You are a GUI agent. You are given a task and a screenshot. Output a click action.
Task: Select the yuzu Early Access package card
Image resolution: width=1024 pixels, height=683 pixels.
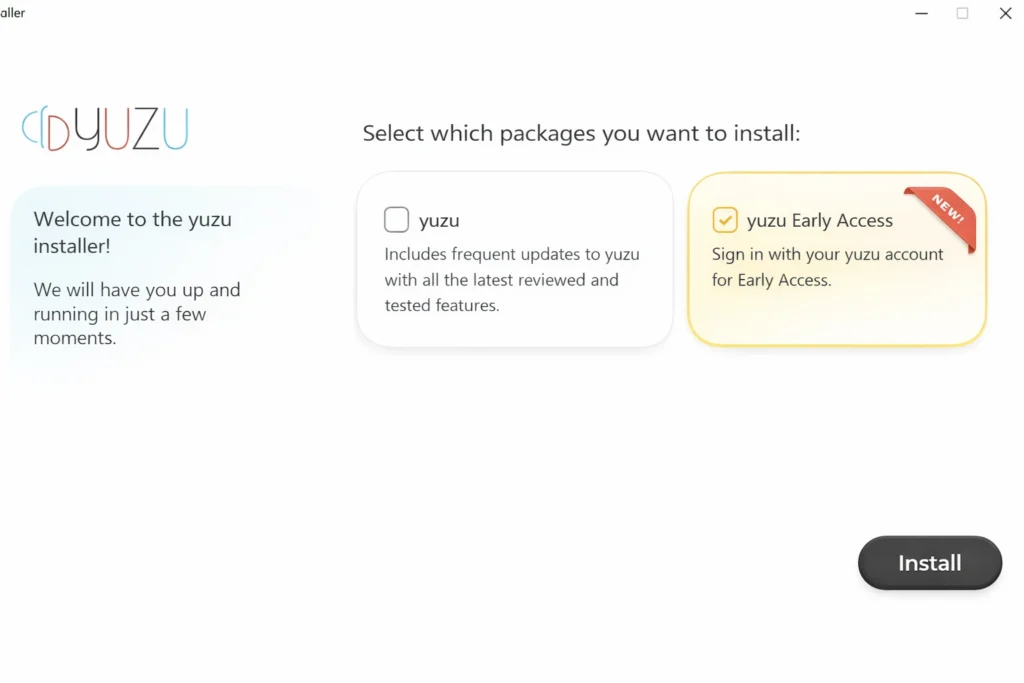(x=836, y=260)
